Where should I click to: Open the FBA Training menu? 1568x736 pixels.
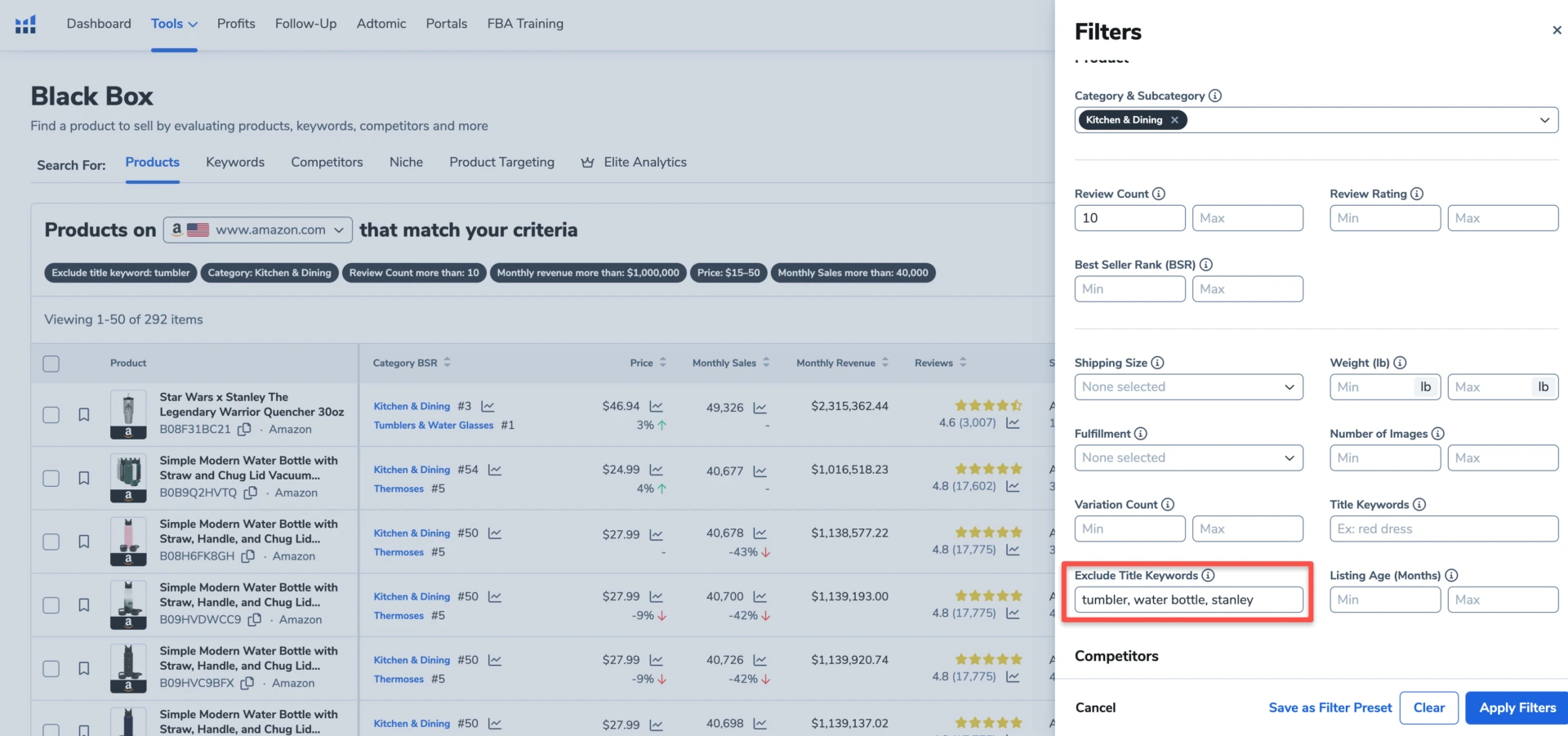[x=525, y=24]
